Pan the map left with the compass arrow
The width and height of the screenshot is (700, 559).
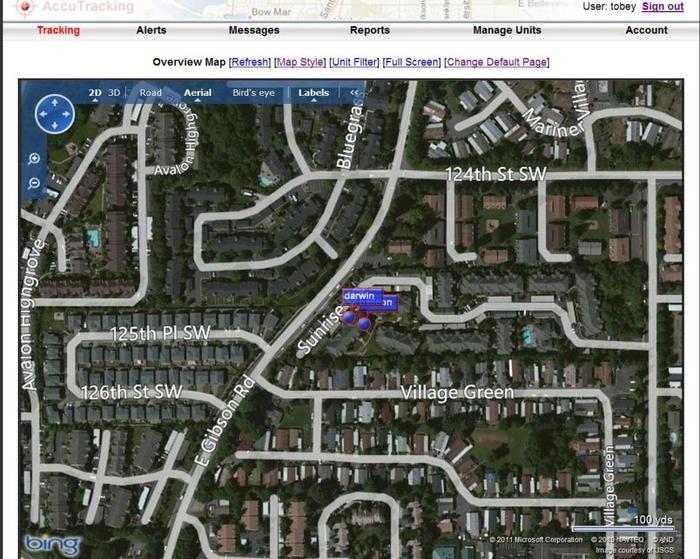[43, 114]
